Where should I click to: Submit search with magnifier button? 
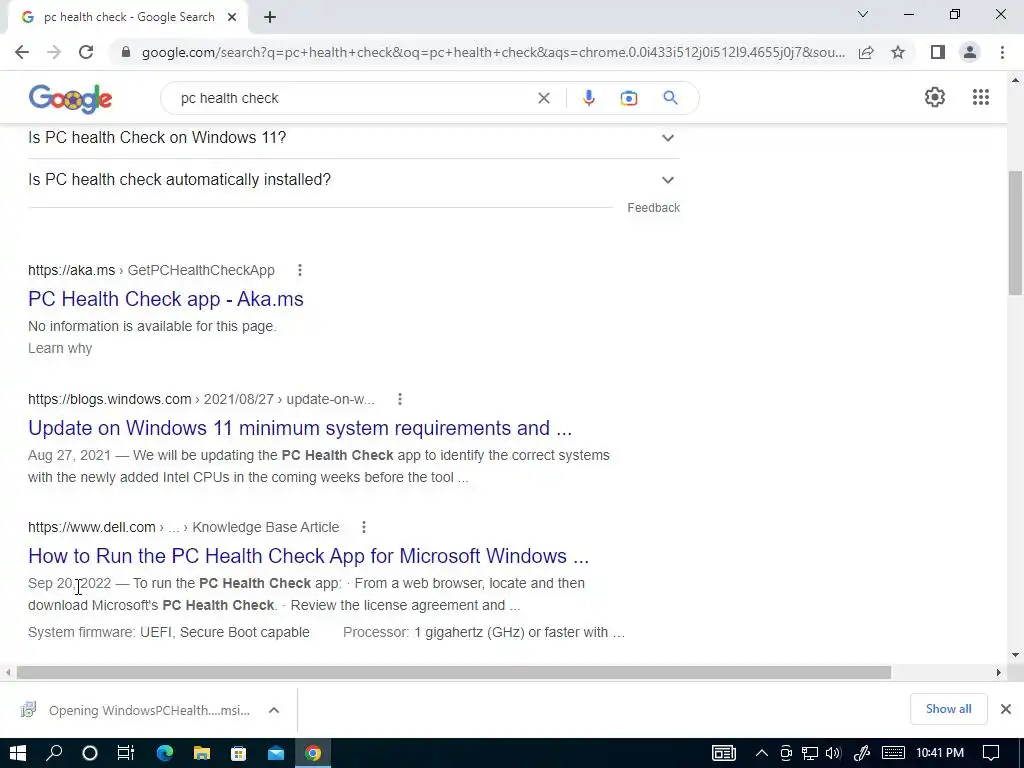[670, 98]
